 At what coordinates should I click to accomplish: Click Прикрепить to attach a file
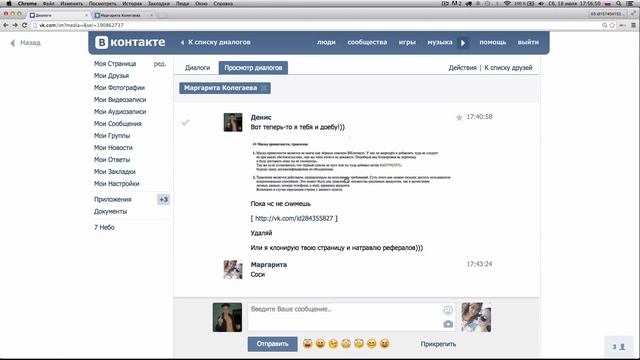438,344
